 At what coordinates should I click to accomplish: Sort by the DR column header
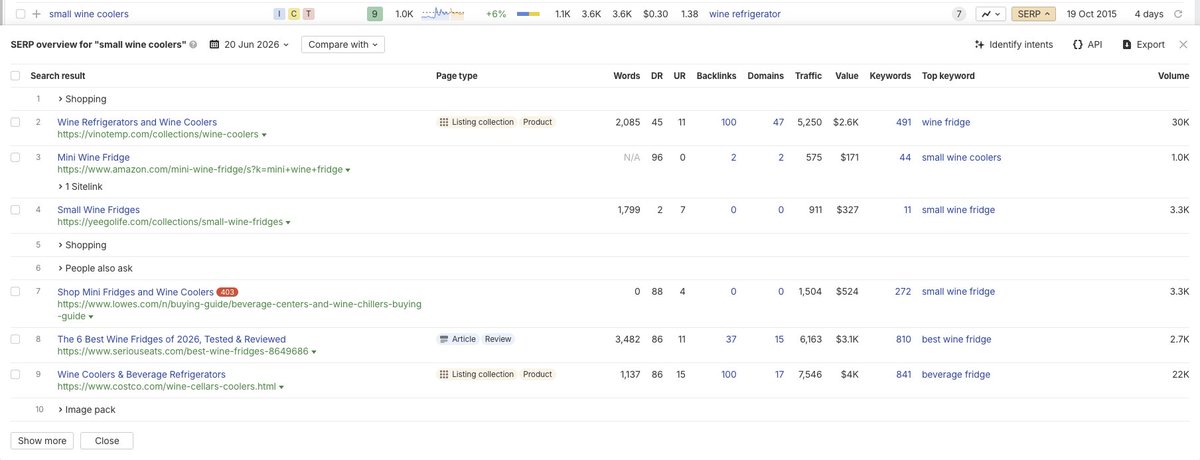pos(657,76)
